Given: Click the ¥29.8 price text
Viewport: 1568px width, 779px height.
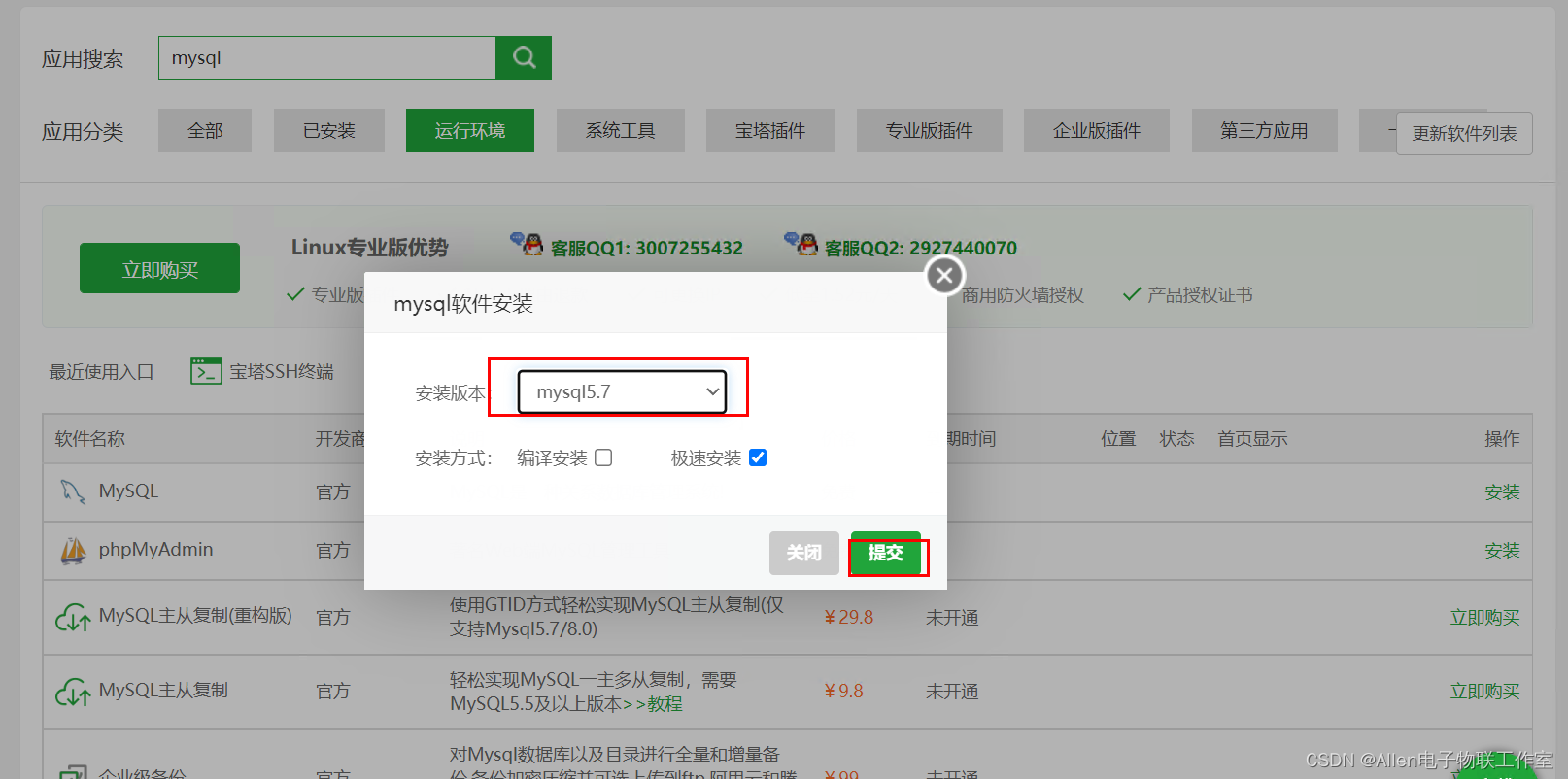Looking at the screenshot, I should [849, 617].
